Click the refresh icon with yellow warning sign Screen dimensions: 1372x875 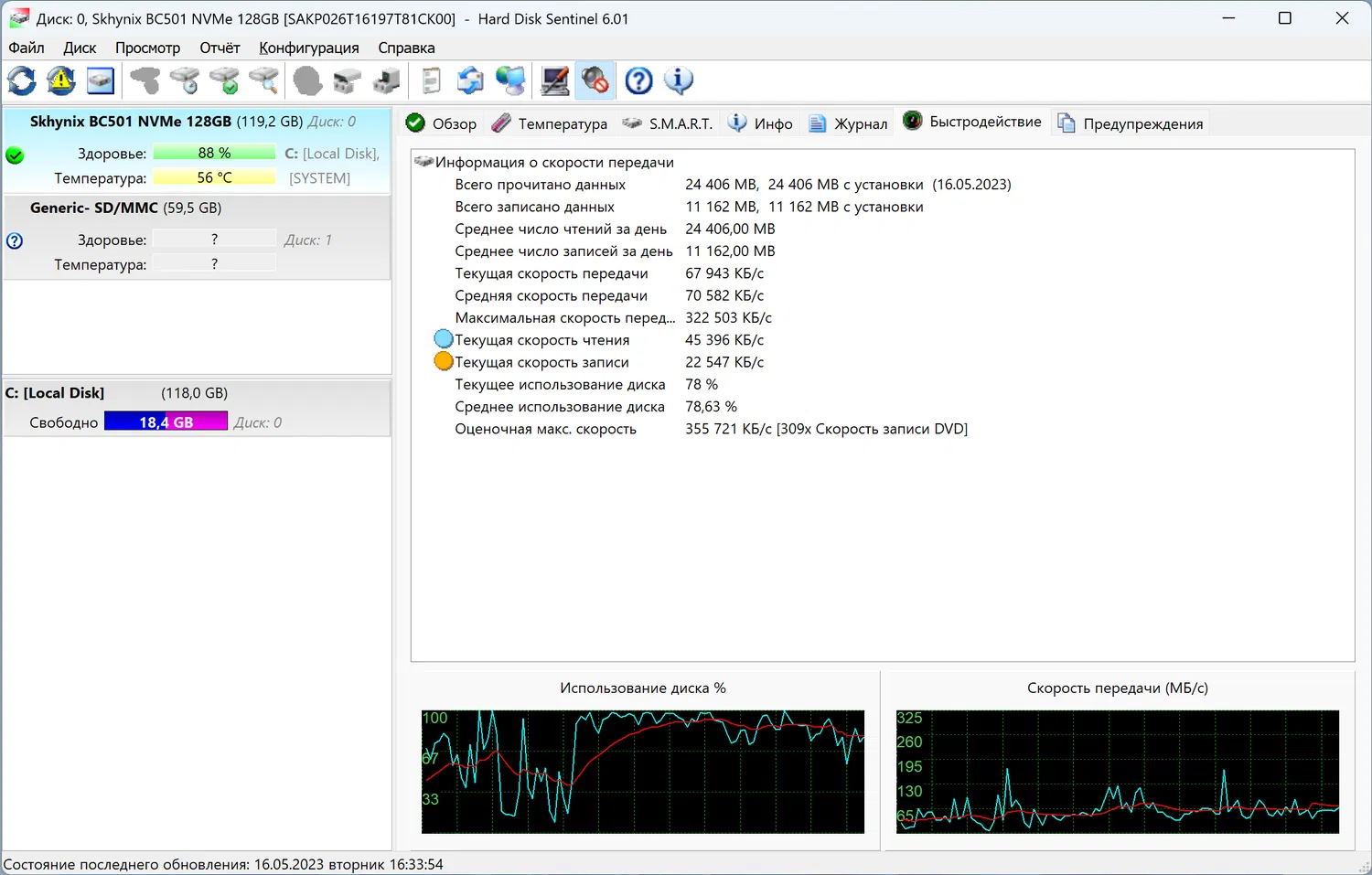(x=61, y=81)
